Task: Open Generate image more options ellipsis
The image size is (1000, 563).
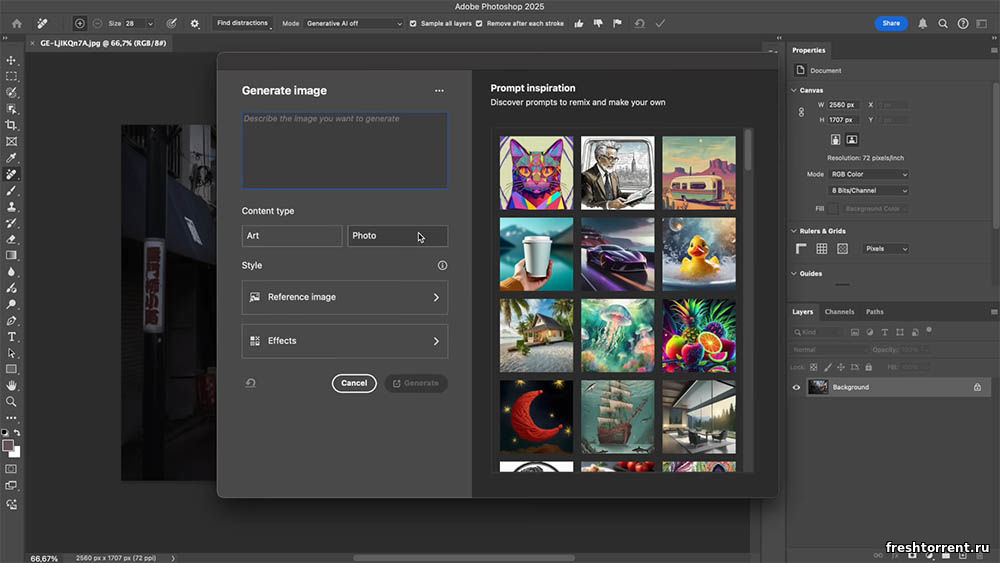Action: click(439, 91)
